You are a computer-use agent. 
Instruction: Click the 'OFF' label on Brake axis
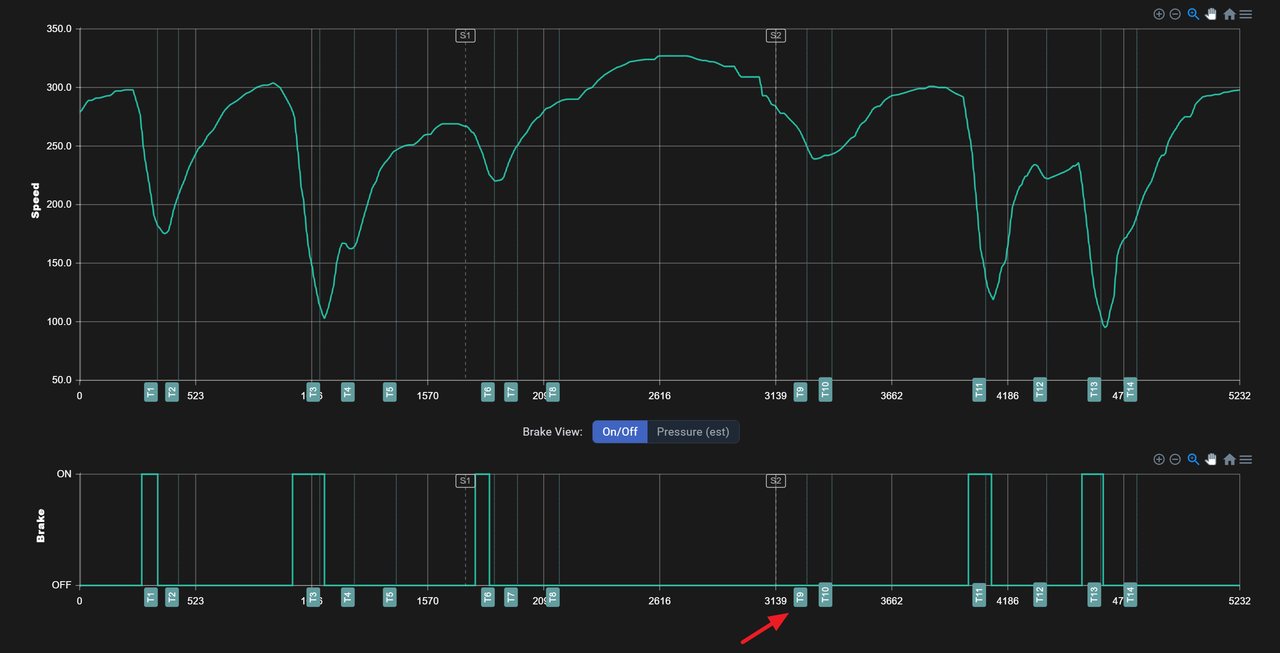pyautogui.click(x=62, y=585)
